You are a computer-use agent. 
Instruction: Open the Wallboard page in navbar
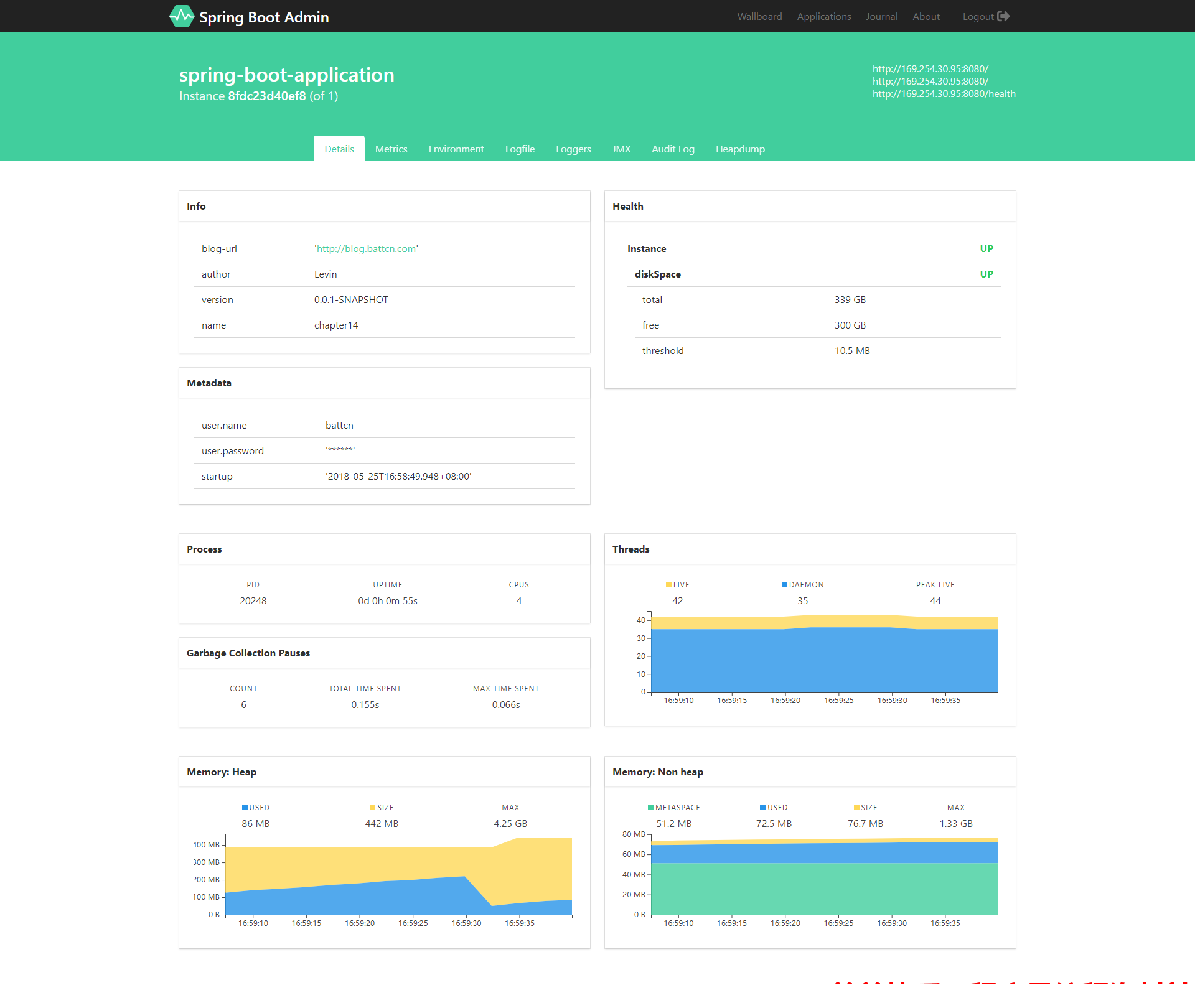pos(759,16)
